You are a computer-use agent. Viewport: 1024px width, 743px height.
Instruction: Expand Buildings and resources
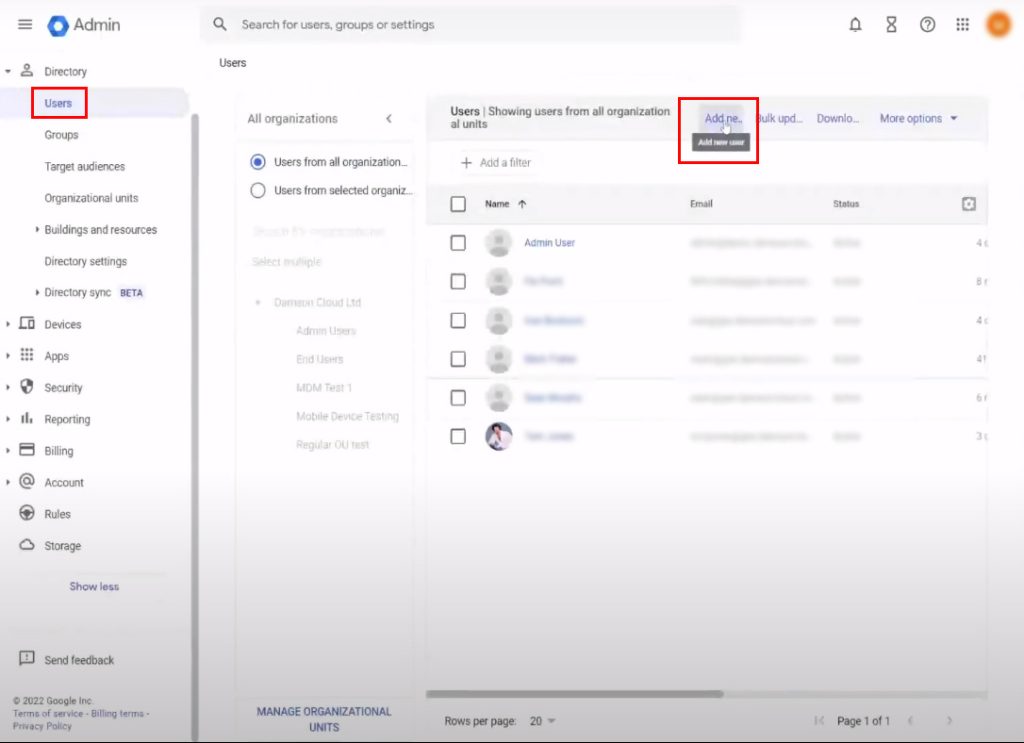coord(37,229)
